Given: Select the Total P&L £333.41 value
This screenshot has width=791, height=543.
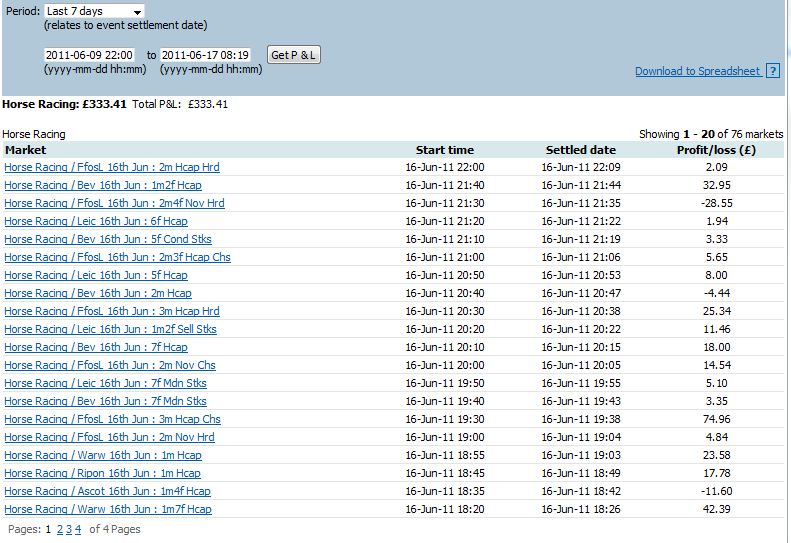Looking at the screenshot, I should point(208,104).
